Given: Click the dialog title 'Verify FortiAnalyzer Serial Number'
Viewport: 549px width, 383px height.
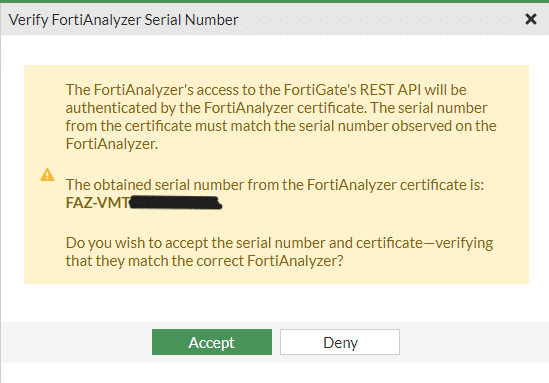Looking at the screenshot, I should (123, 20).
